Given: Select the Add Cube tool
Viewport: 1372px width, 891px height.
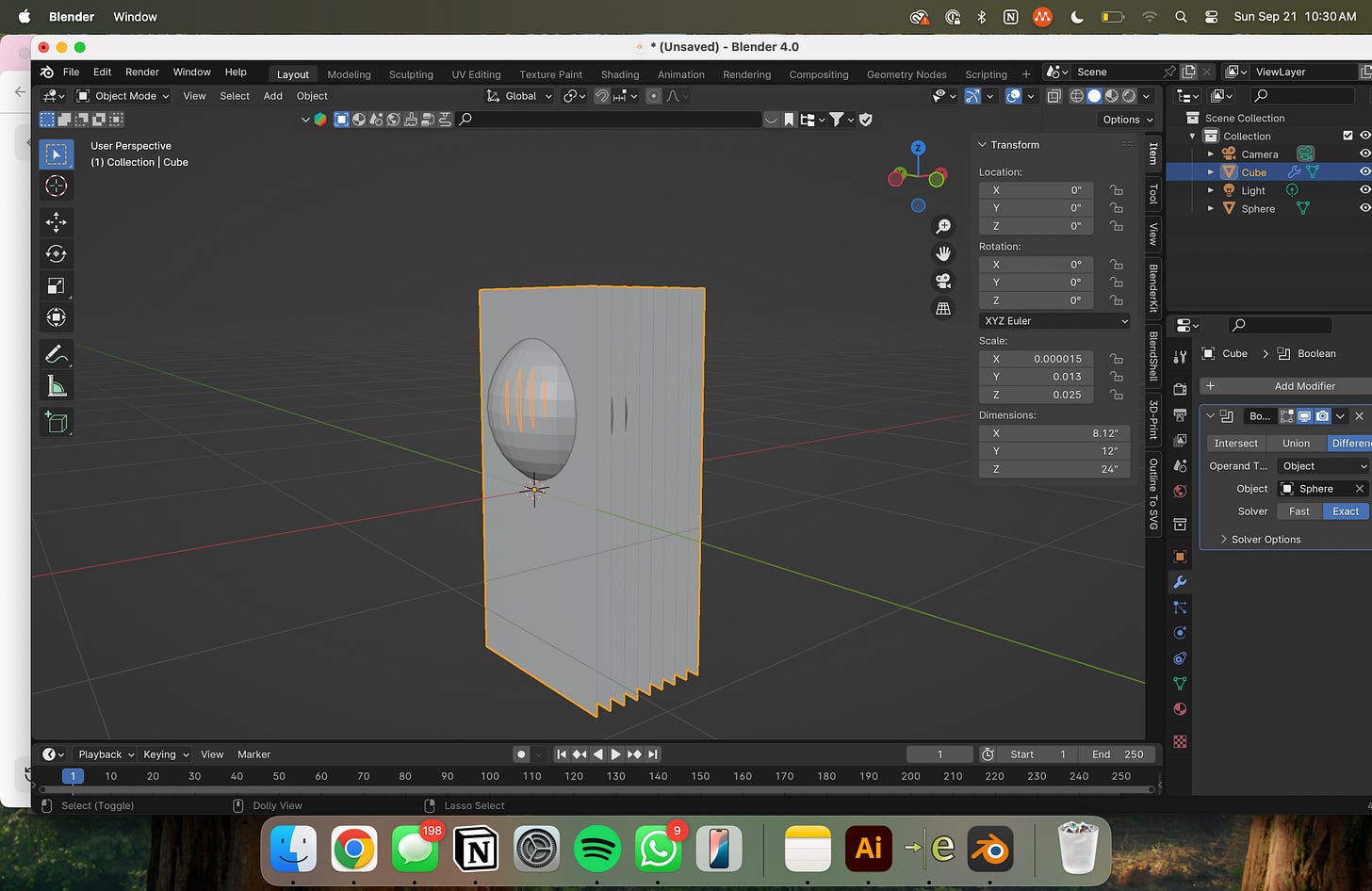Looking at the screenshot, I should [56, 423].
